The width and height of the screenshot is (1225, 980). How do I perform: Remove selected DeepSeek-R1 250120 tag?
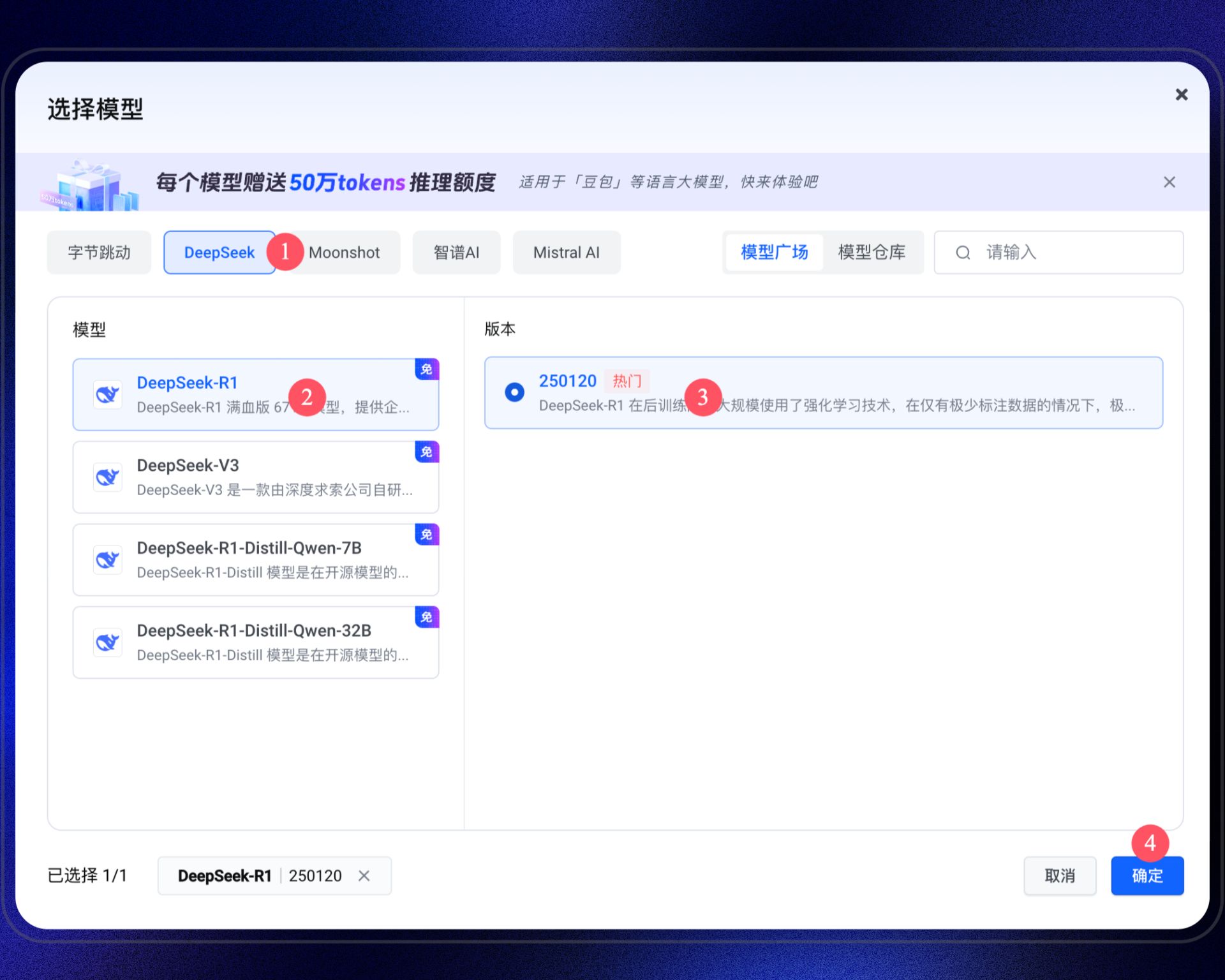[364, 876]
